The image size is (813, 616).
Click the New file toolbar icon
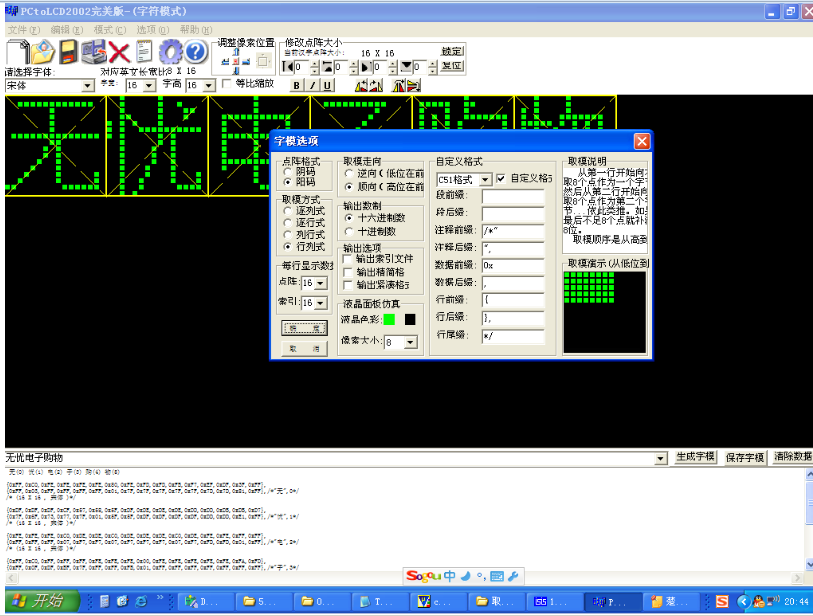(x=17, y=52)
